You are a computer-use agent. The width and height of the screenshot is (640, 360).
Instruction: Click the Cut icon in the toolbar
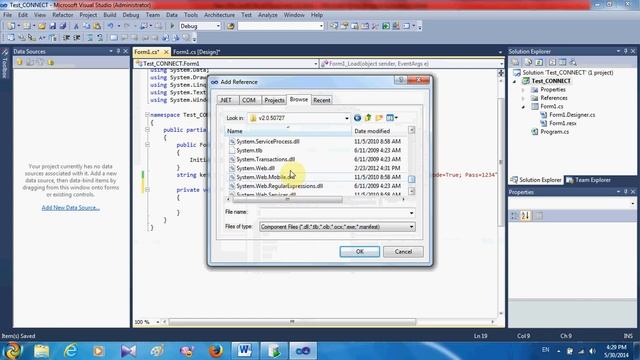tap(76, 26)
